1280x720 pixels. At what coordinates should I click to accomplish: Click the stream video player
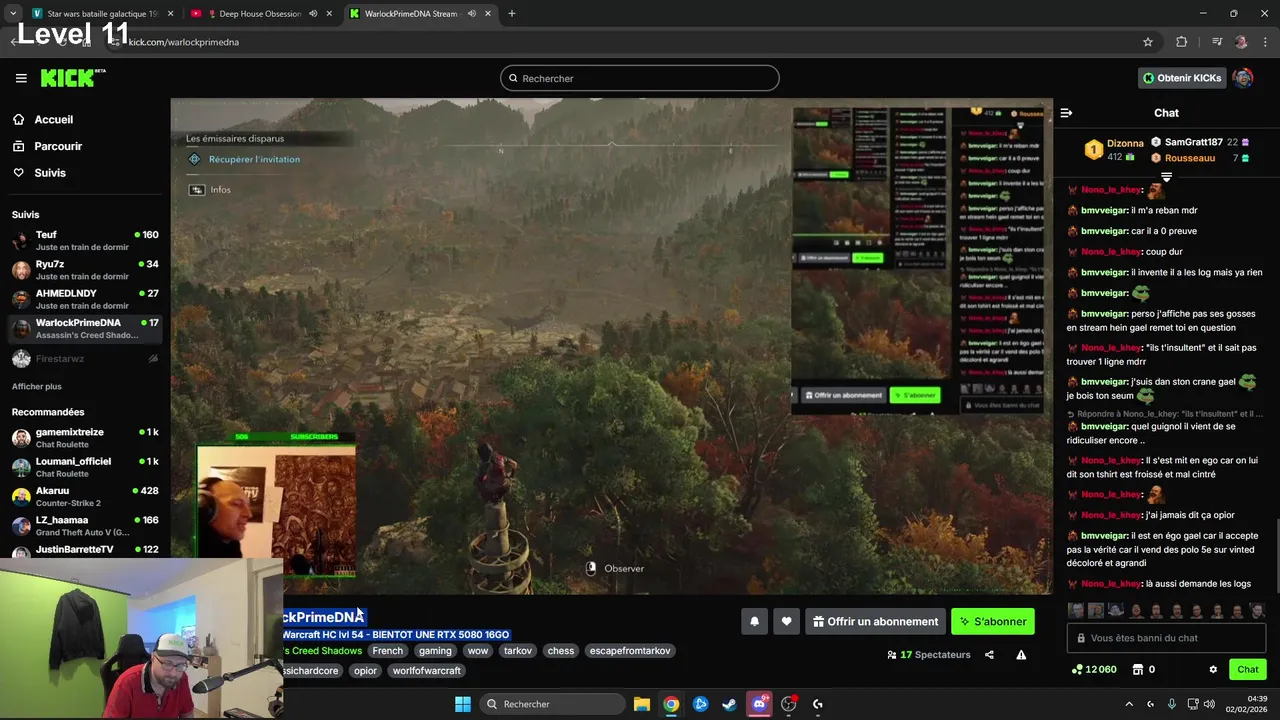coord(611,346)
